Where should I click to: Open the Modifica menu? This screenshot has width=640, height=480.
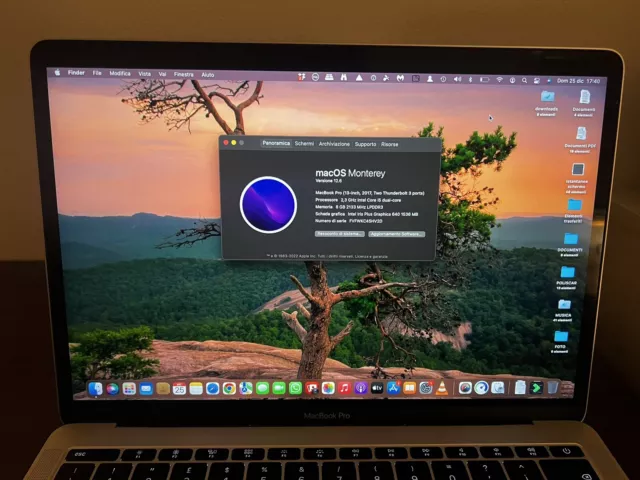(120, 74)
